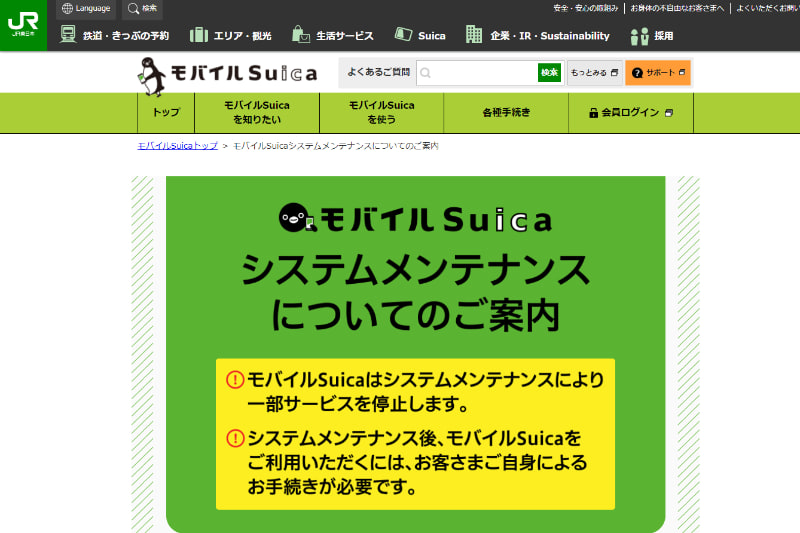Open モバイルSuicaを使う tab
The width and height of the screenshot is (800, 533).
point(382,112)
